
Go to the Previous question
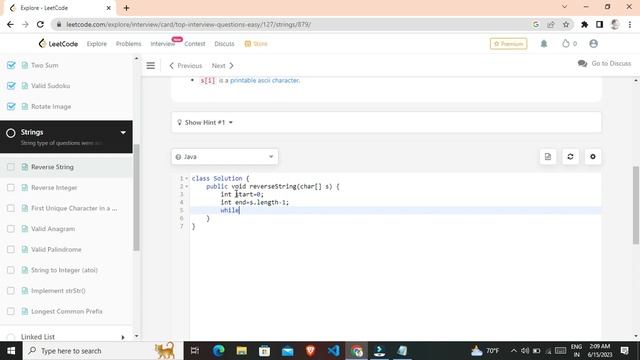[x=185, y=66]
